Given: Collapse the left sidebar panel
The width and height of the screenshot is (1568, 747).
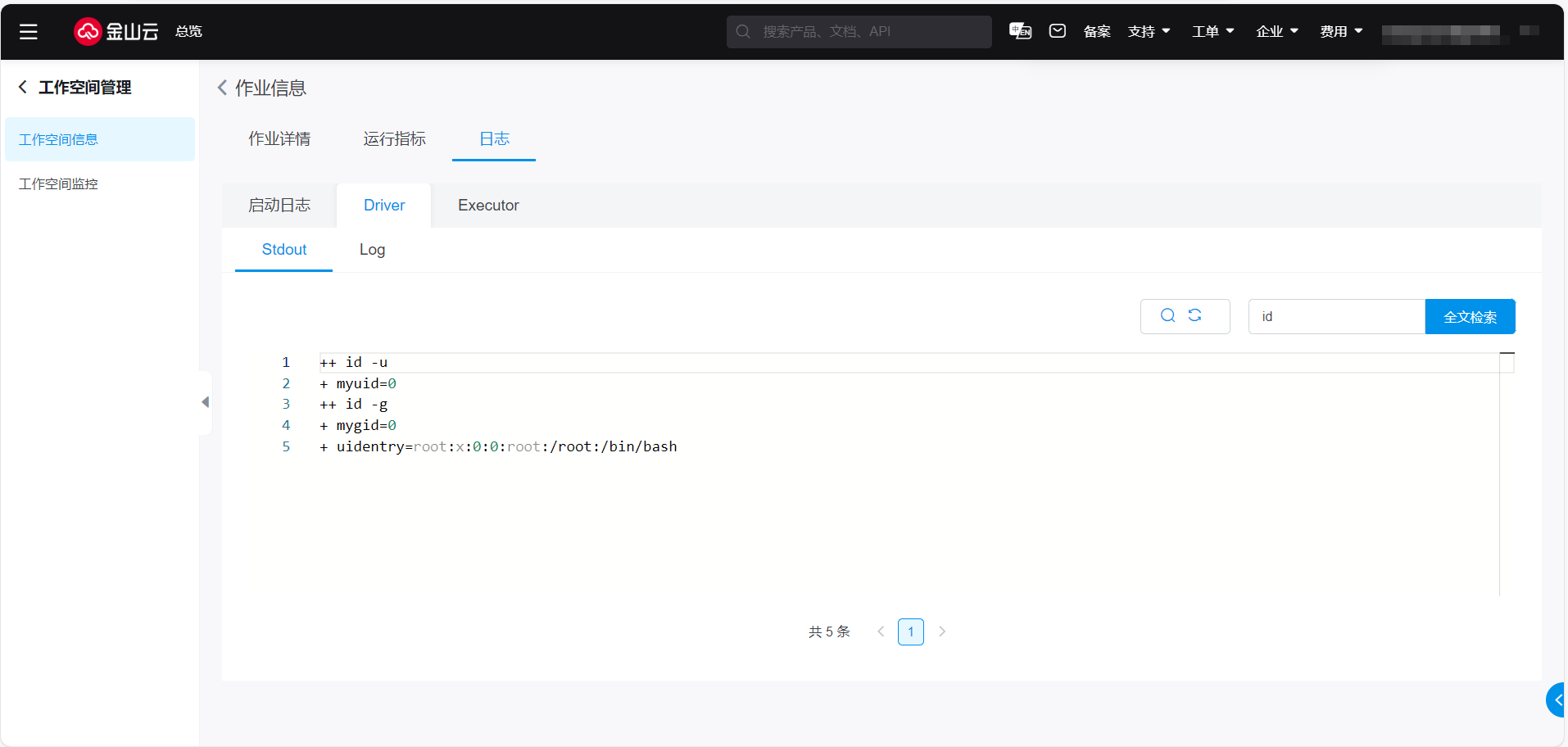Looking at the screenshot, I should (x=205, y=402).
